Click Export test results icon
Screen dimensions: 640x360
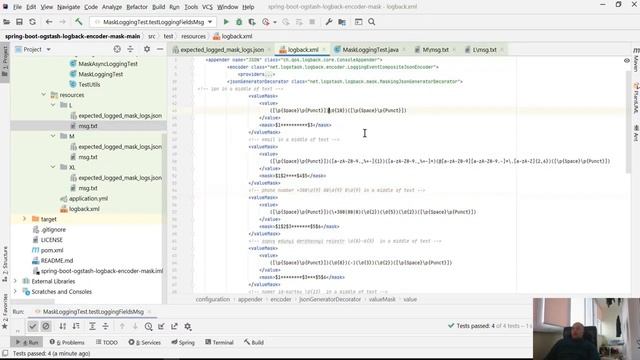[174, 326]
